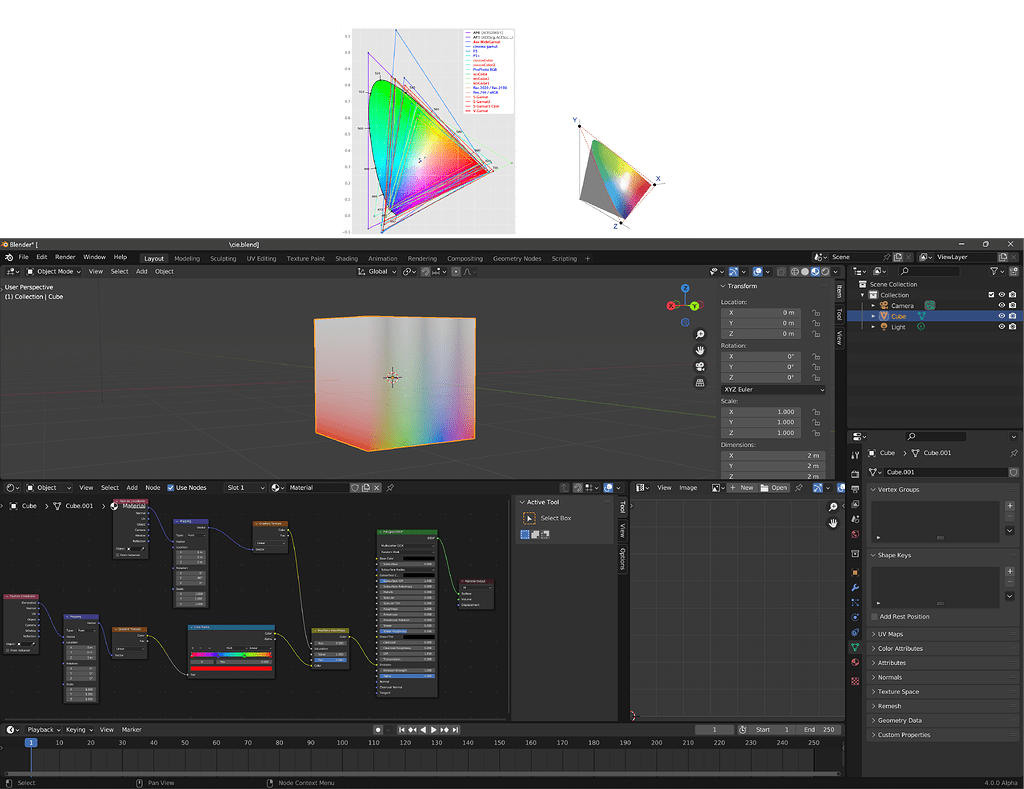Open the Render menu
Viewport: 1024px width, 789px height.
(65, 257)
